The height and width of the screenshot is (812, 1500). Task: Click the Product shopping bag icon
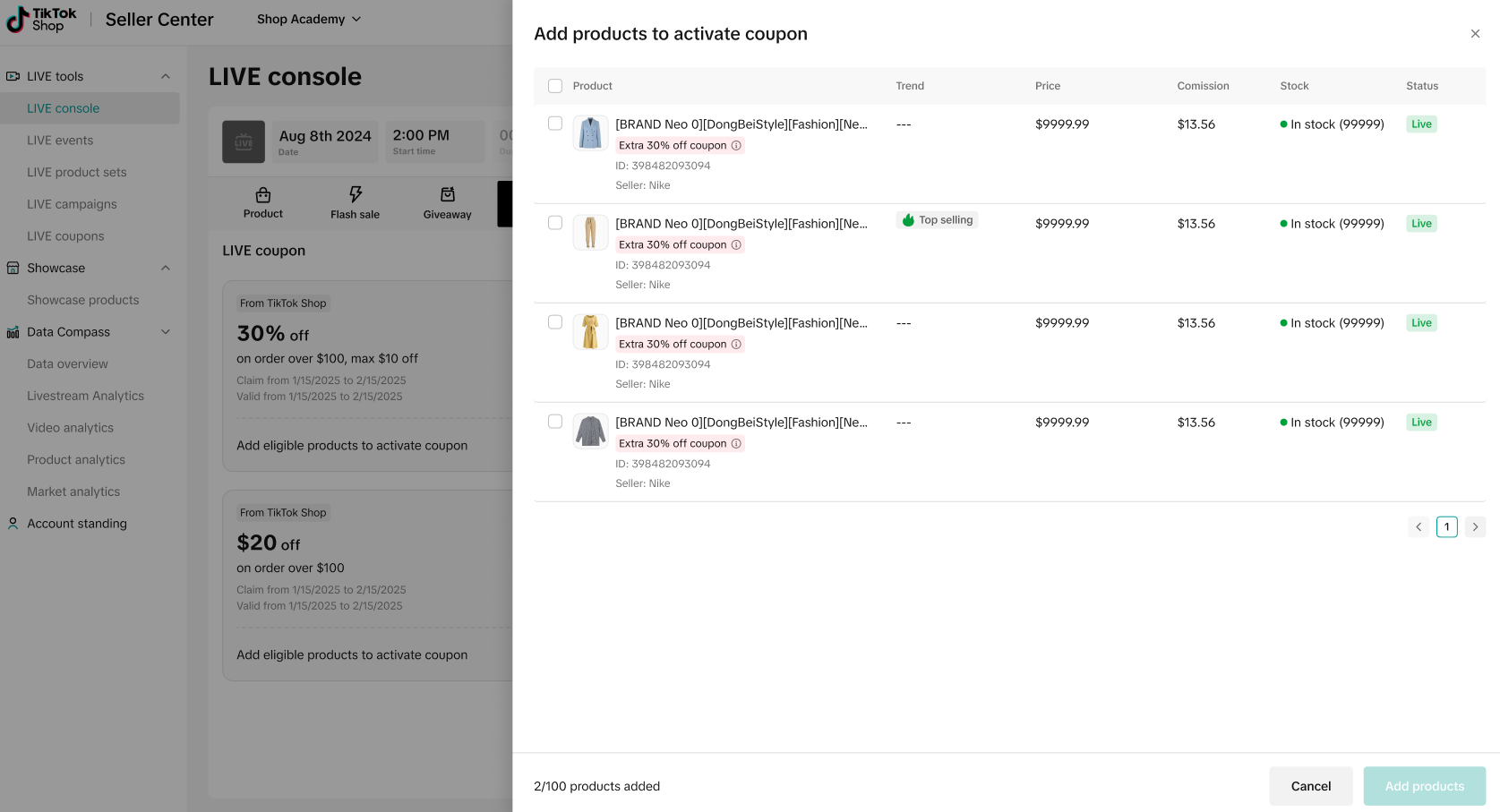pyautogui.click(x=262, y=194)
